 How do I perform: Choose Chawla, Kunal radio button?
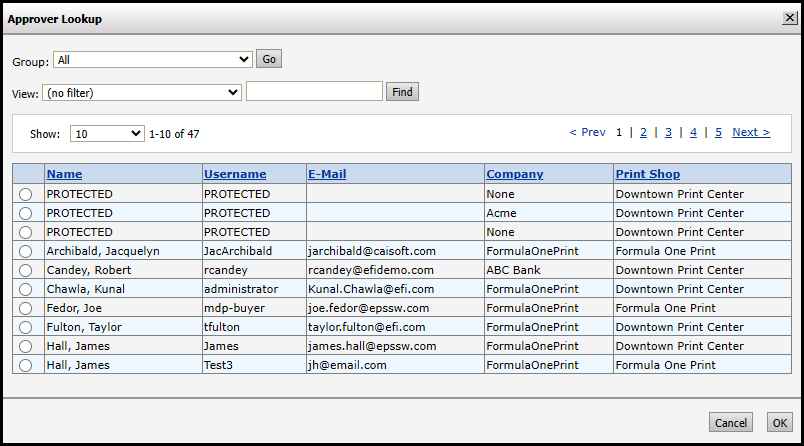pos(26,289)
